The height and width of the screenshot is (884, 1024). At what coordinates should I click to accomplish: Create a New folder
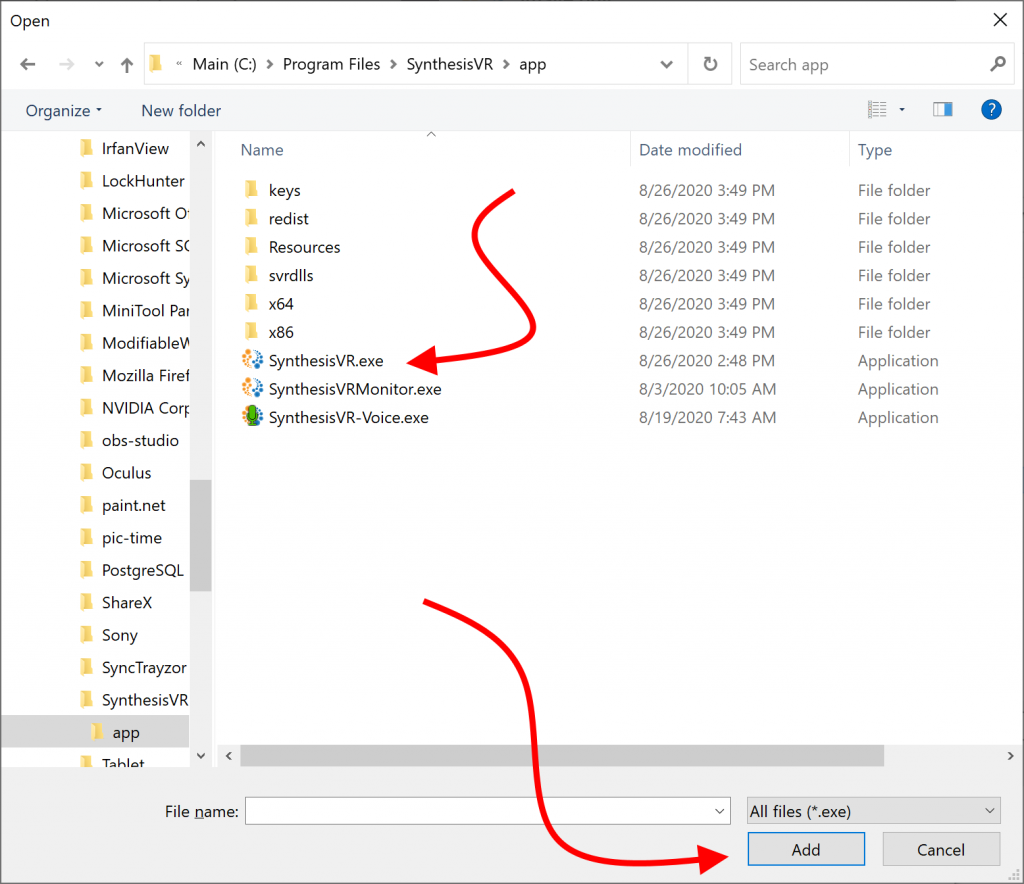[x=181, y=110]
